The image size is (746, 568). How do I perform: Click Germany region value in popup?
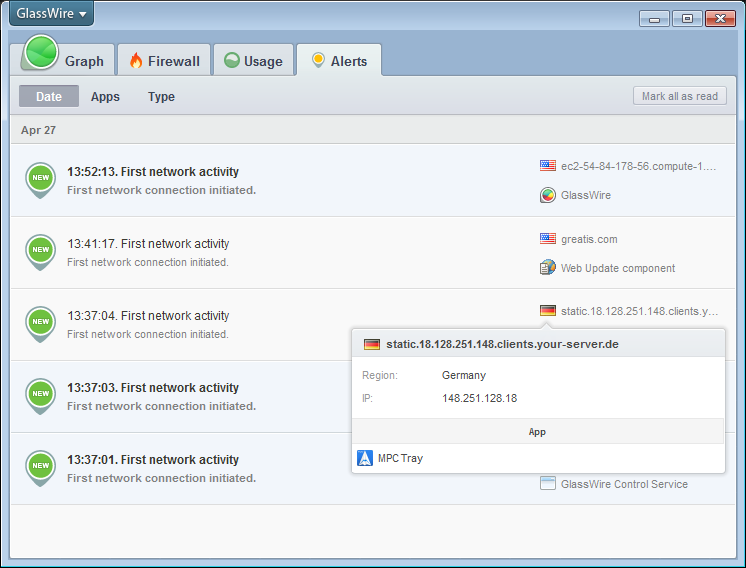click(464, 375)
